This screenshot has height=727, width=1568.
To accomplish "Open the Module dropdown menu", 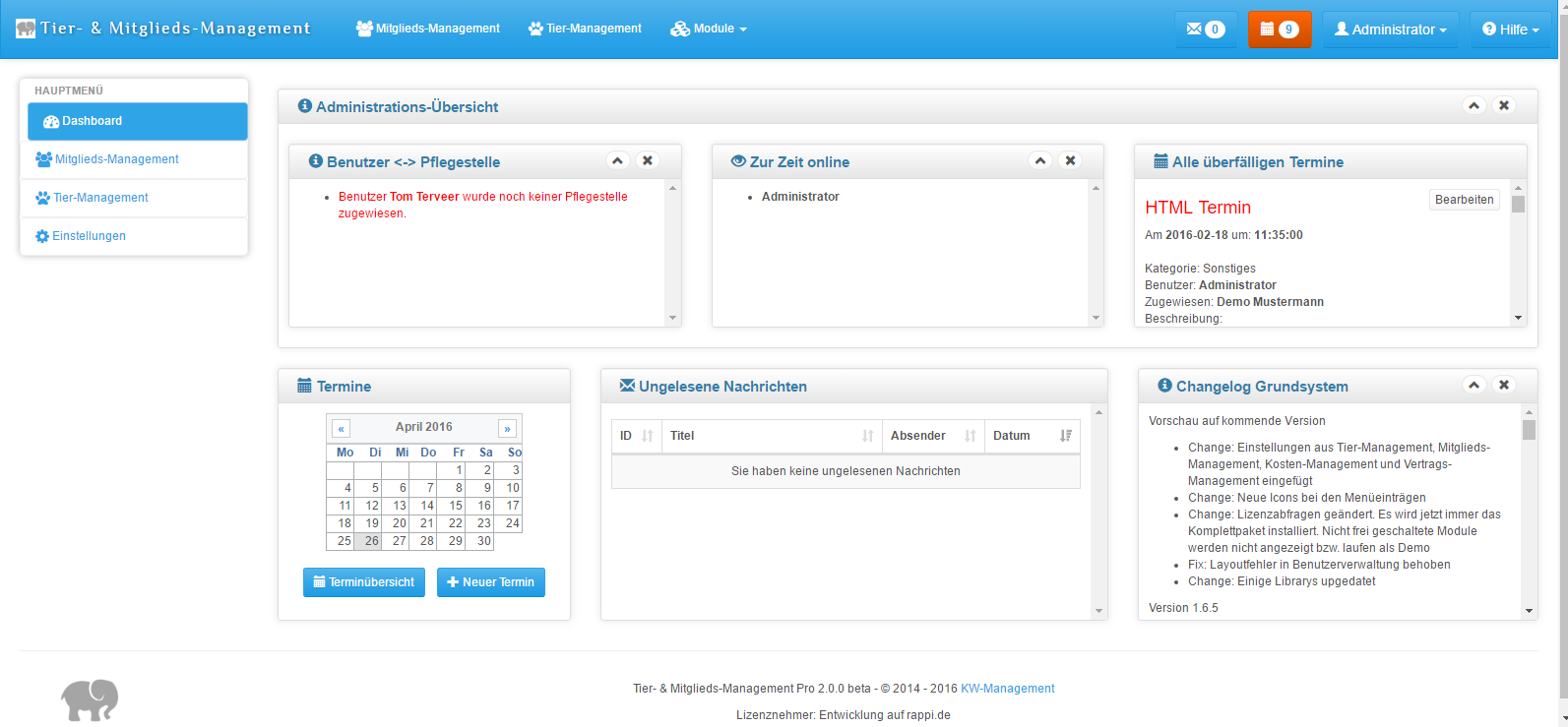I will point(709,29).
